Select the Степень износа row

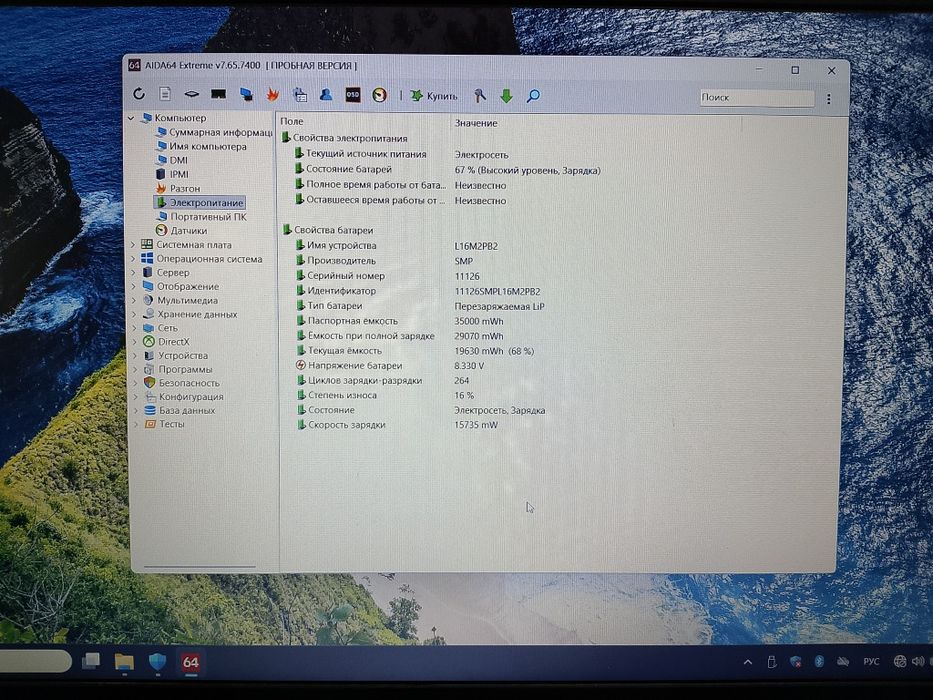coord(337,395)
